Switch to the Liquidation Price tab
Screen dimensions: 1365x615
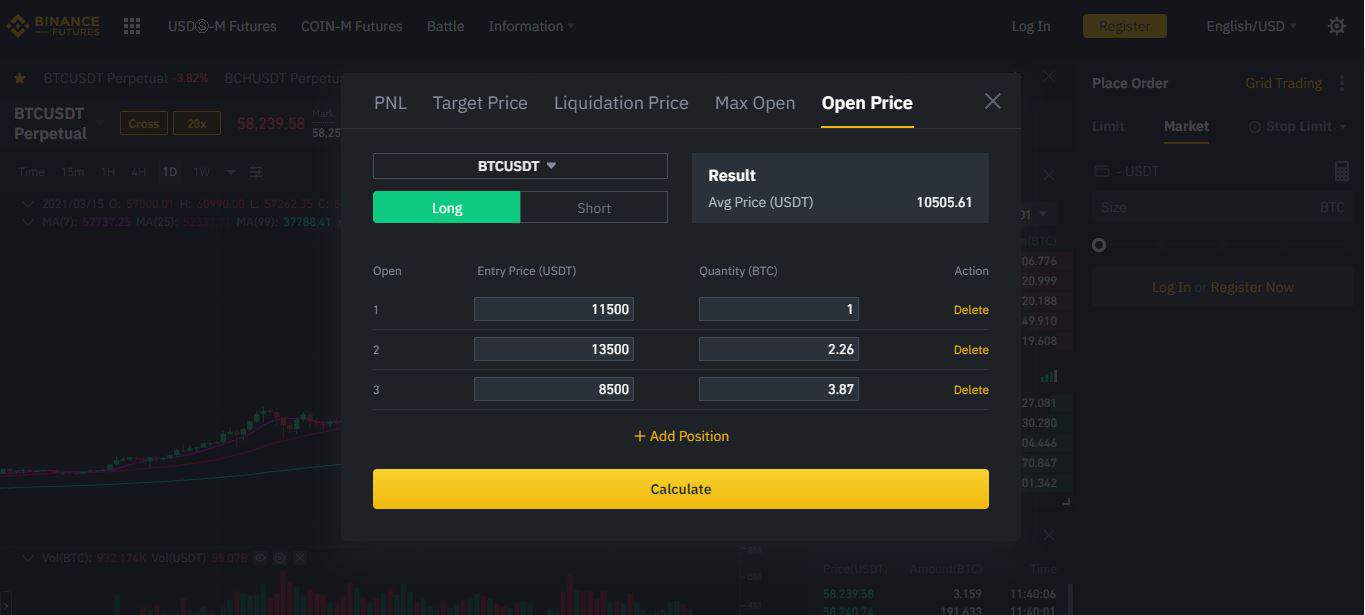click(621, 103)
